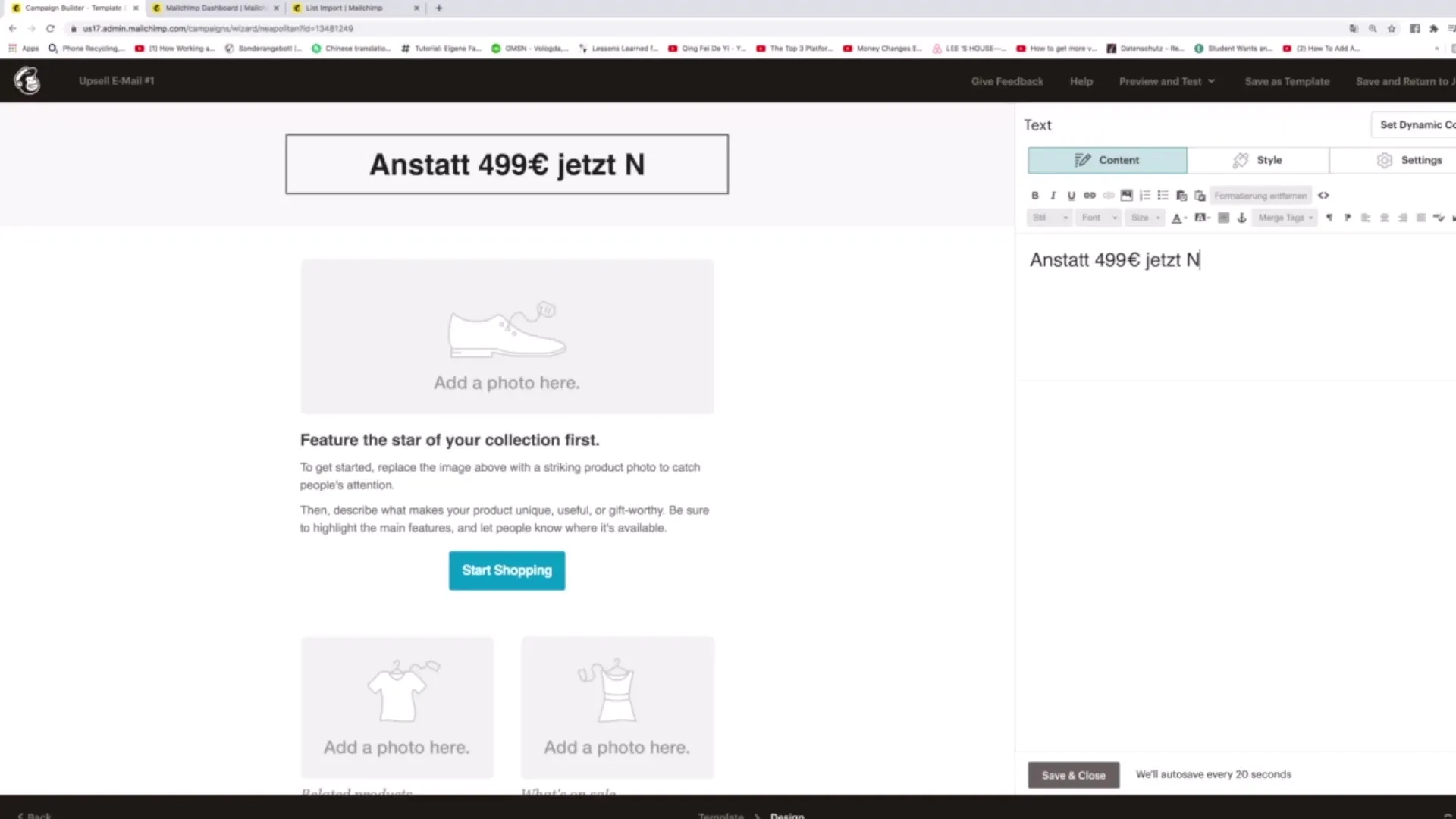The width and height of the screenshot is (1456, 819).
Task: Click the source code view icon
Action: [1323, 195]
